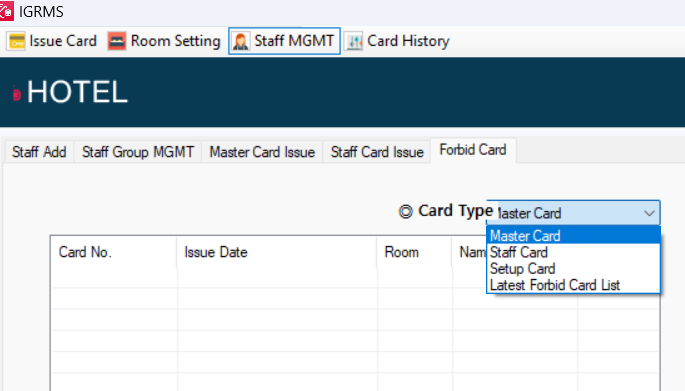Screen dimensions: 685x391
Task: Open the Card History toolbar section
Action: click(x=397, y=42)
